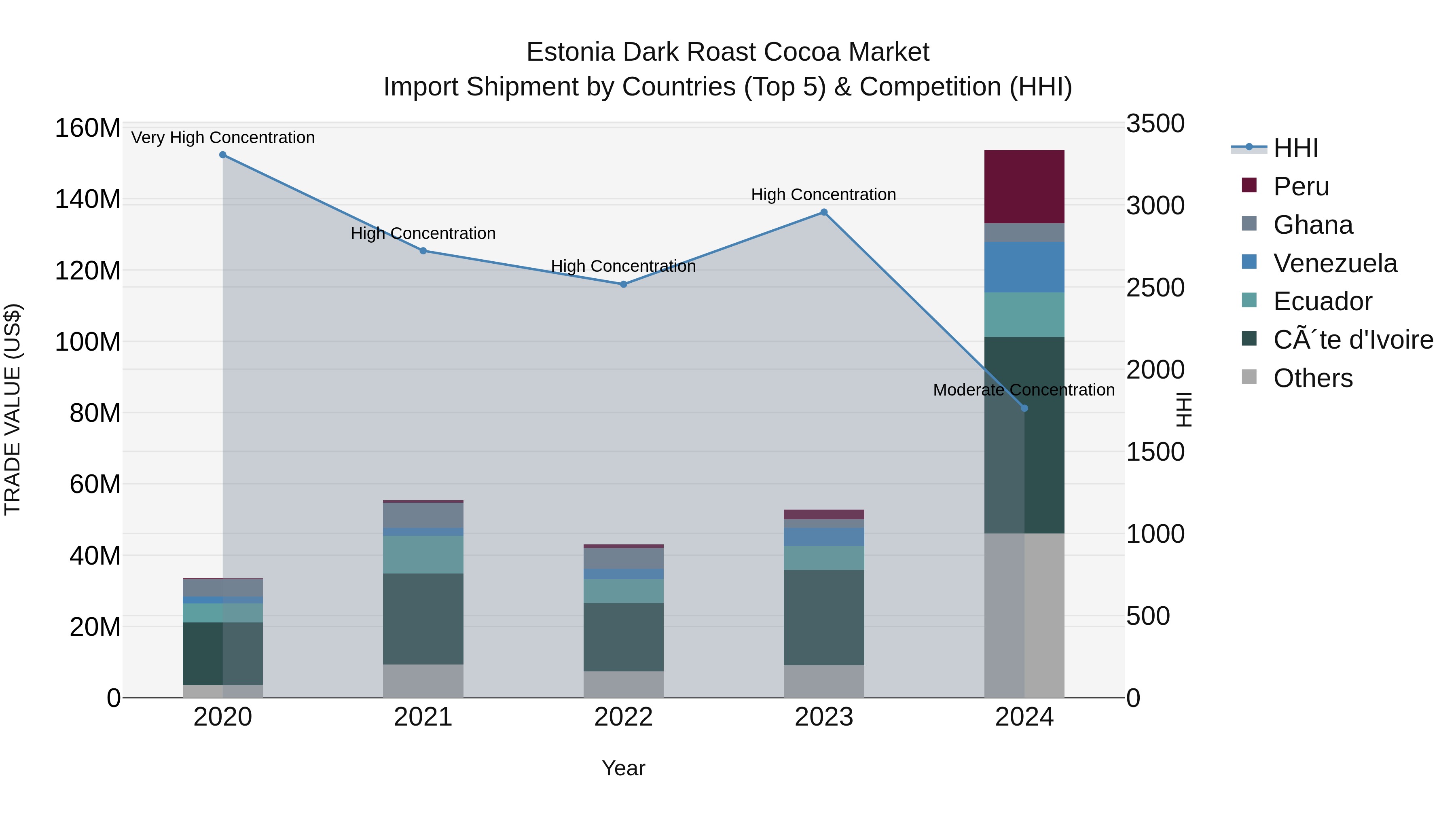Select the Côte d'Ivoire segment of 2023 bar
The width and height of the screenshot is (1456, 819).
coord(824,618)
